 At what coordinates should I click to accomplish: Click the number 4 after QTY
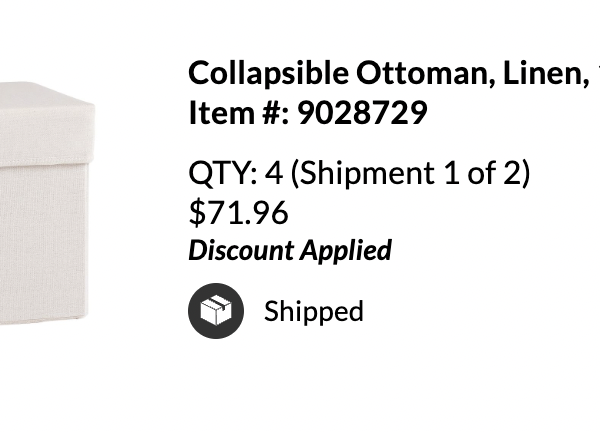click(x=274, y=173)
